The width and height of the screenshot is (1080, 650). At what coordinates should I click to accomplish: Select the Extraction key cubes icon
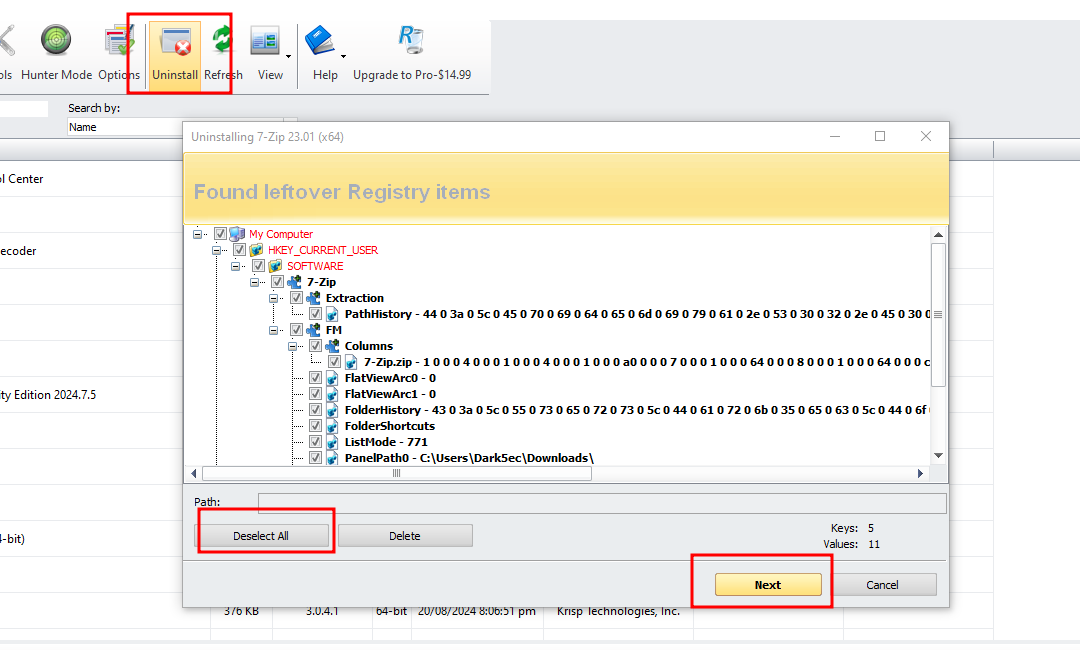(x=313, y=298)
